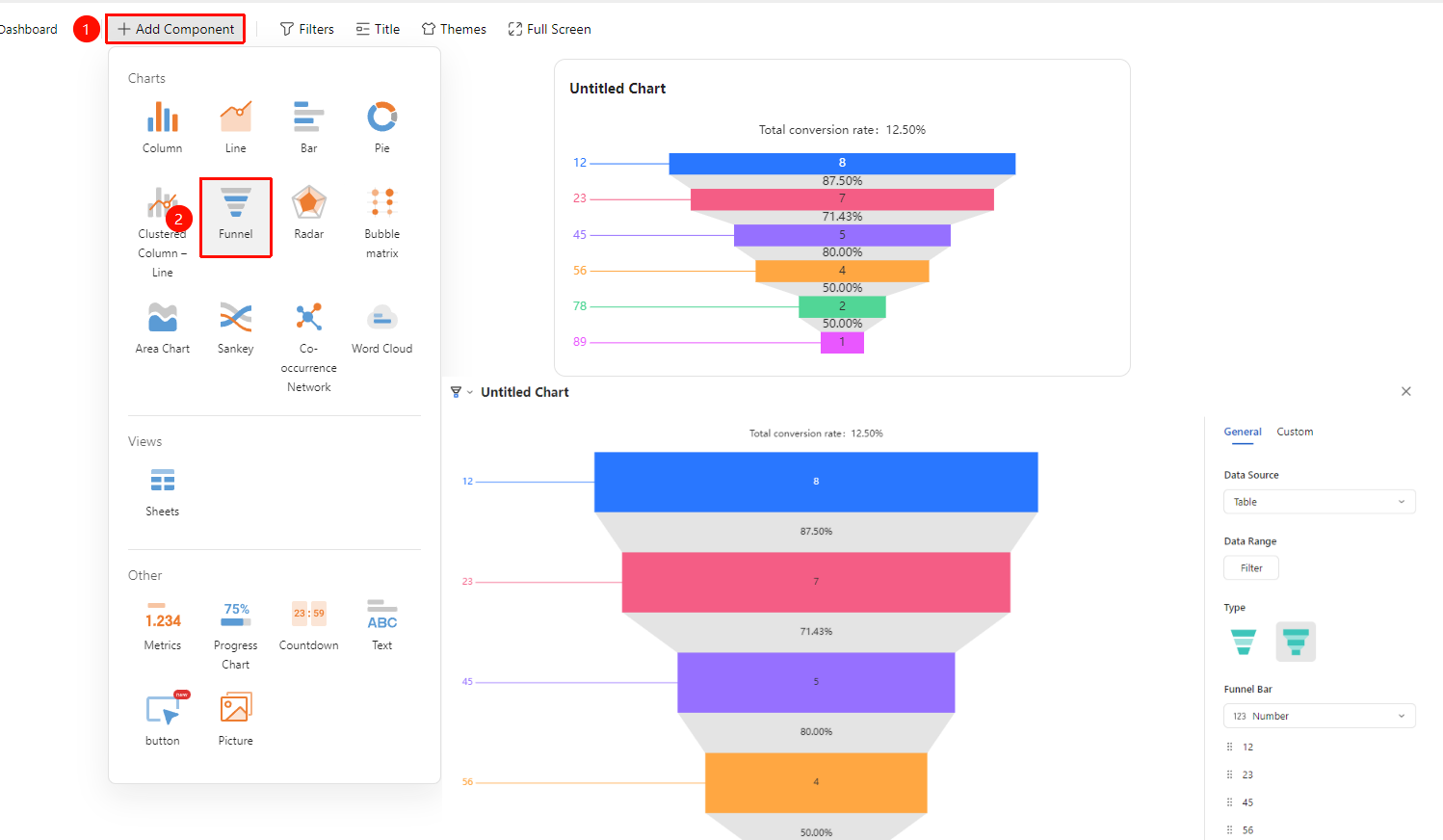Screen dimensions: 1443x840
Task: Add a Co-occurrence Network chart
Action: click(x=309, y=347)
